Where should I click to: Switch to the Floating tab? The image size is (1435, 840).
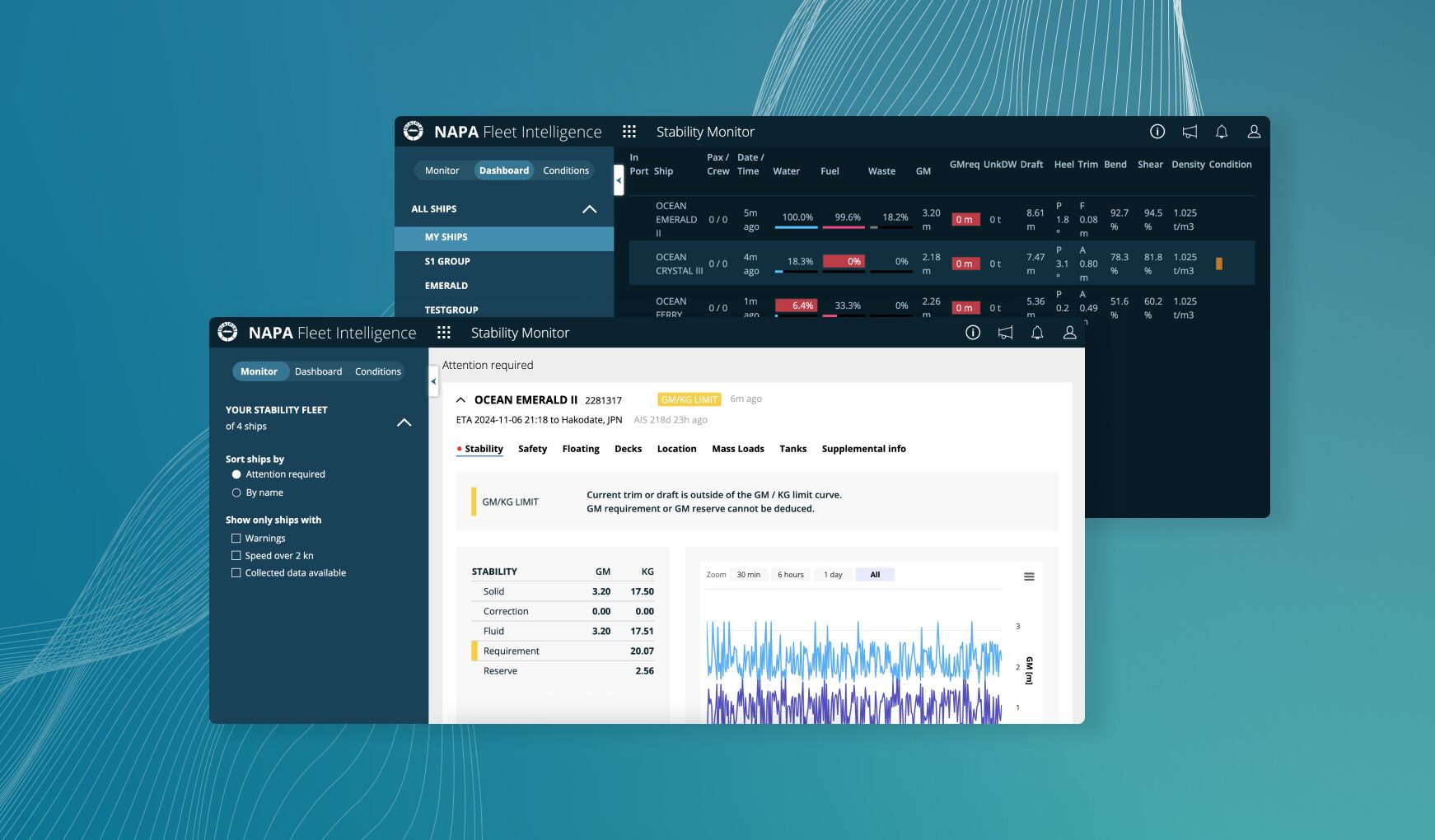pos(581,449)
